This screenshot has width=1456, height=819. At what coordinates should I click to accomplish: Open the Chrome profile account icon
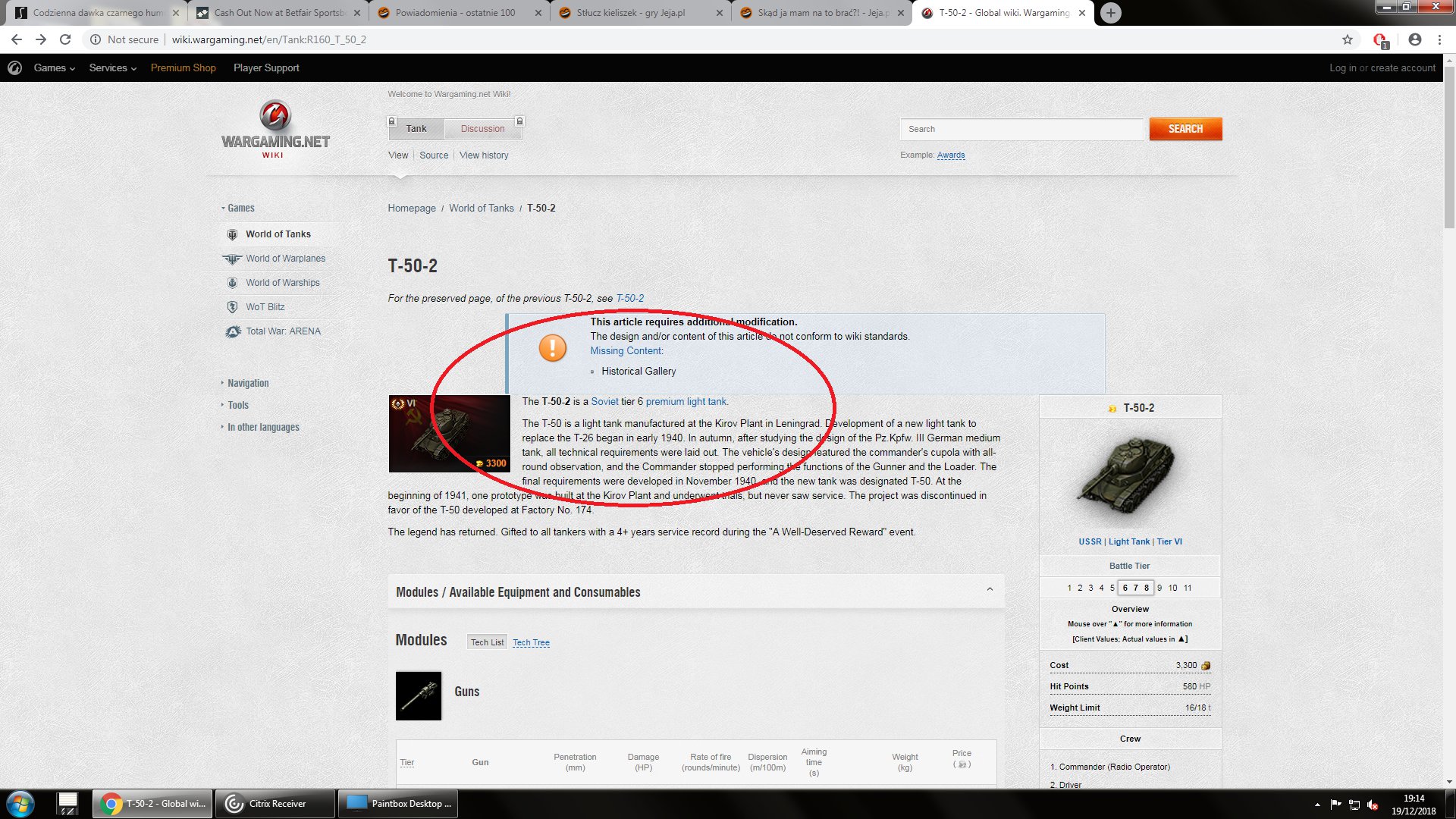click(1415, 39)
